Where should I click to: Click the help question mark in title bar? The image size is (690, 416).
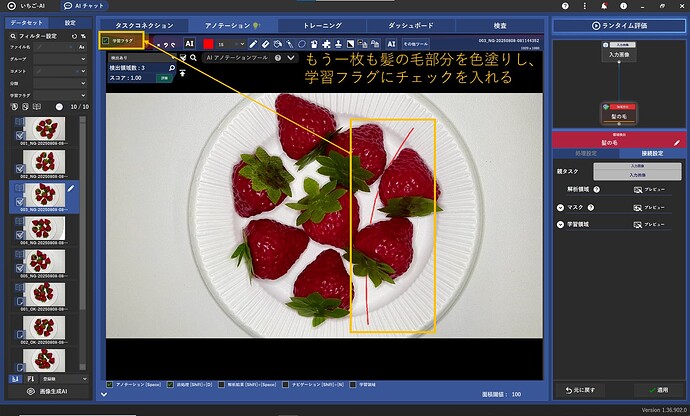(x=565, y=6)
